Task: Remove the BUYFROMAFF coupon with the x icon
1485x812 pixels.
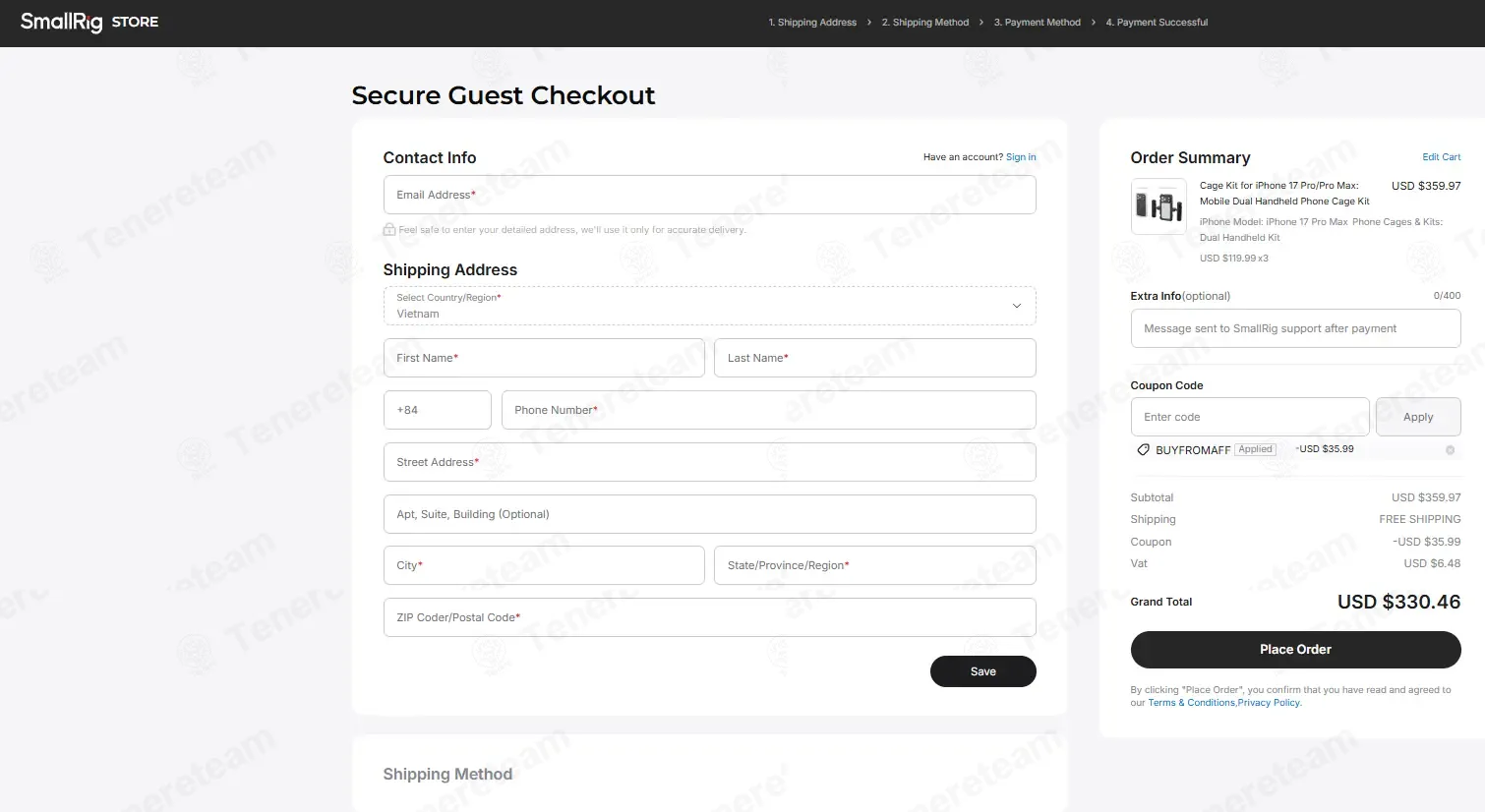Action: [1450, 450]
